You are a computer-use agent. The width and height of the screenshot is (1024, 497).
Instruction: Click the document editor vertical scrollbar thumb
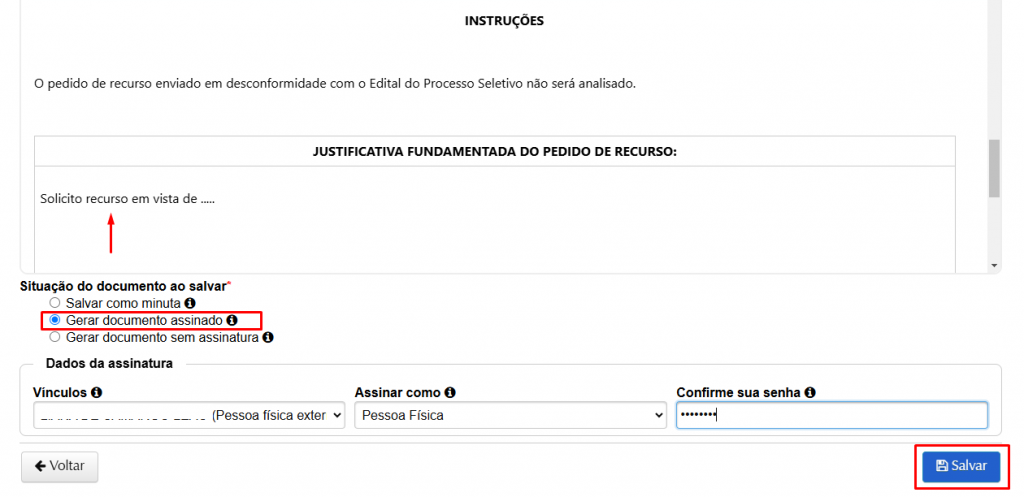(x=993, y=168)
